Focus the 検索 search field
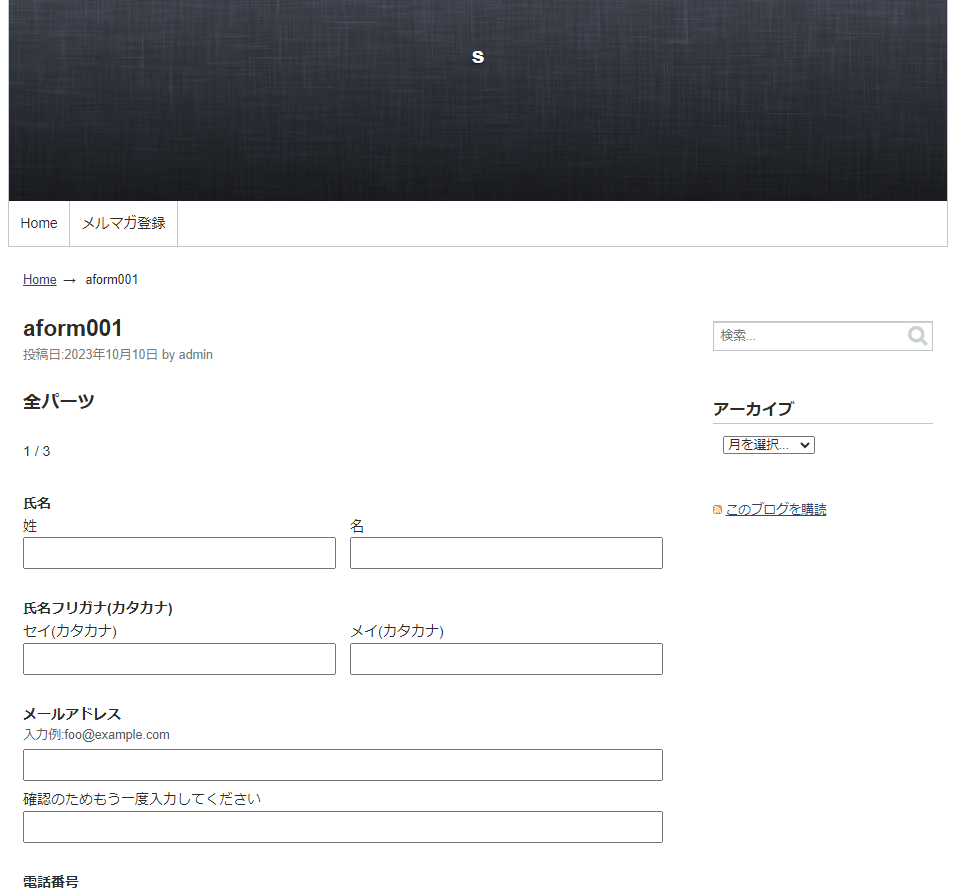Viewport: 959px width, 893px height. (x=808, y=336)
